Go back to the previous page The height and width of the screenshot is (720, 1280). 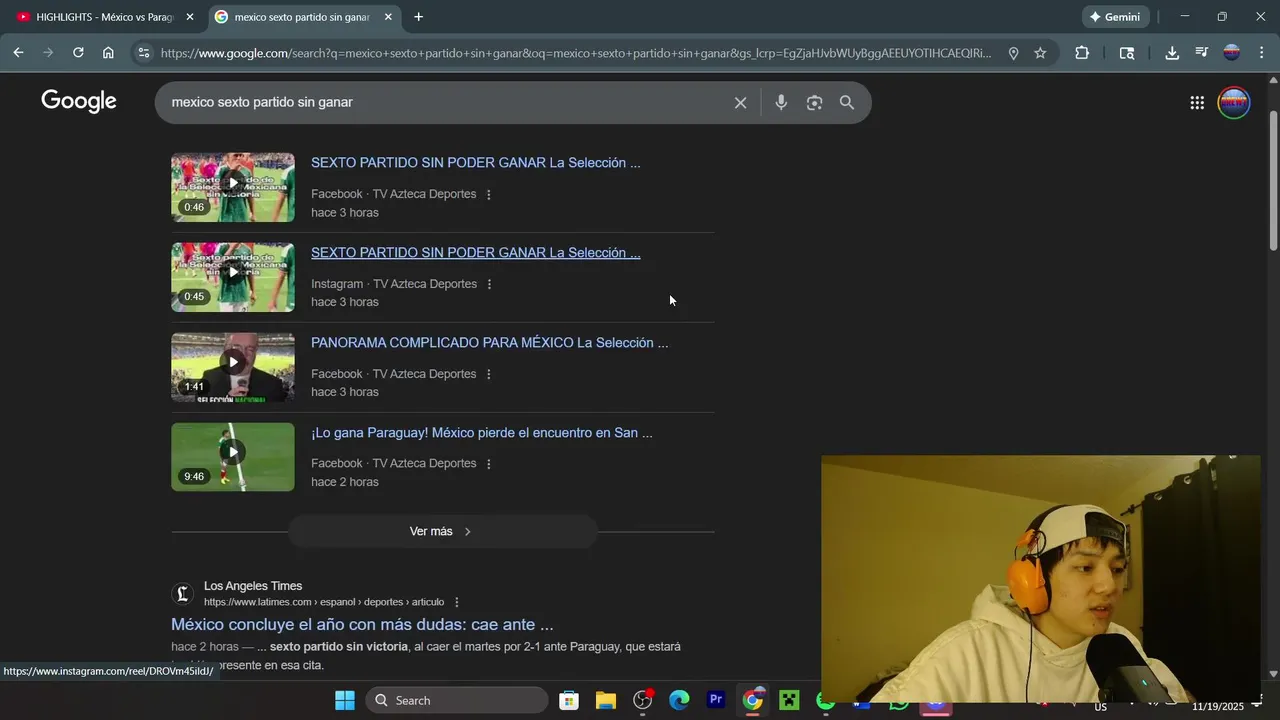tap(18, 53)
